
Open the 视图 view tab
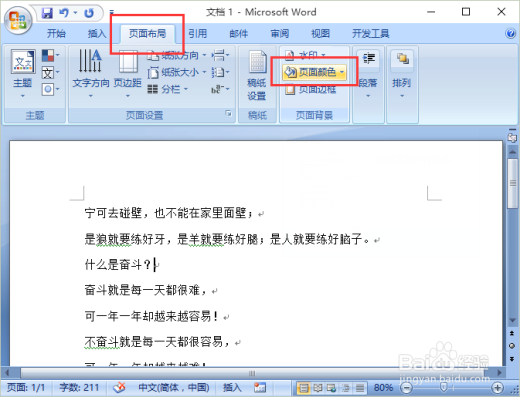tap(320, 33)
